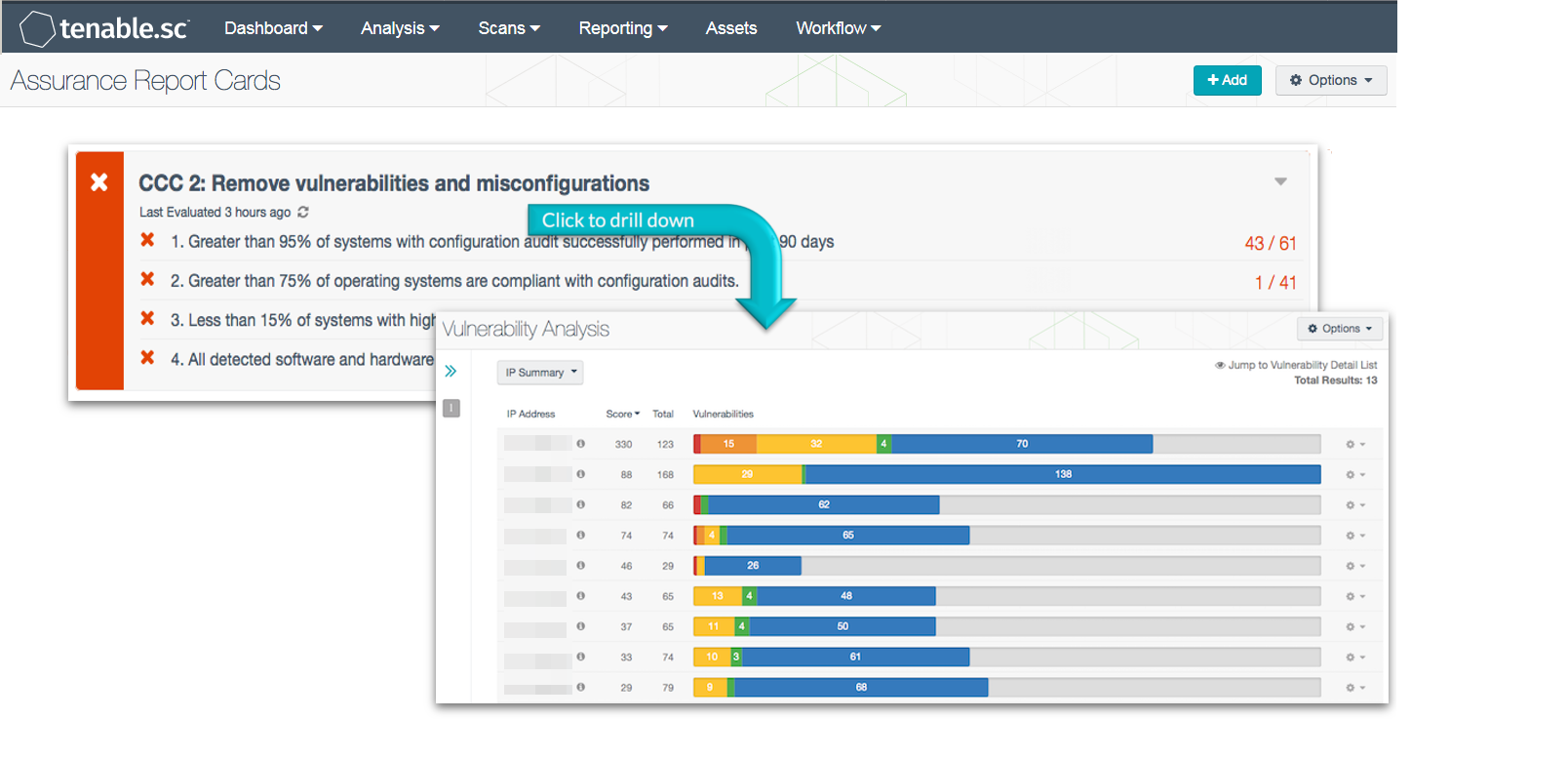Open the Workflow menu
Image resolution: width=1568 pixels, height=759 pixels.
click(839, 28)
